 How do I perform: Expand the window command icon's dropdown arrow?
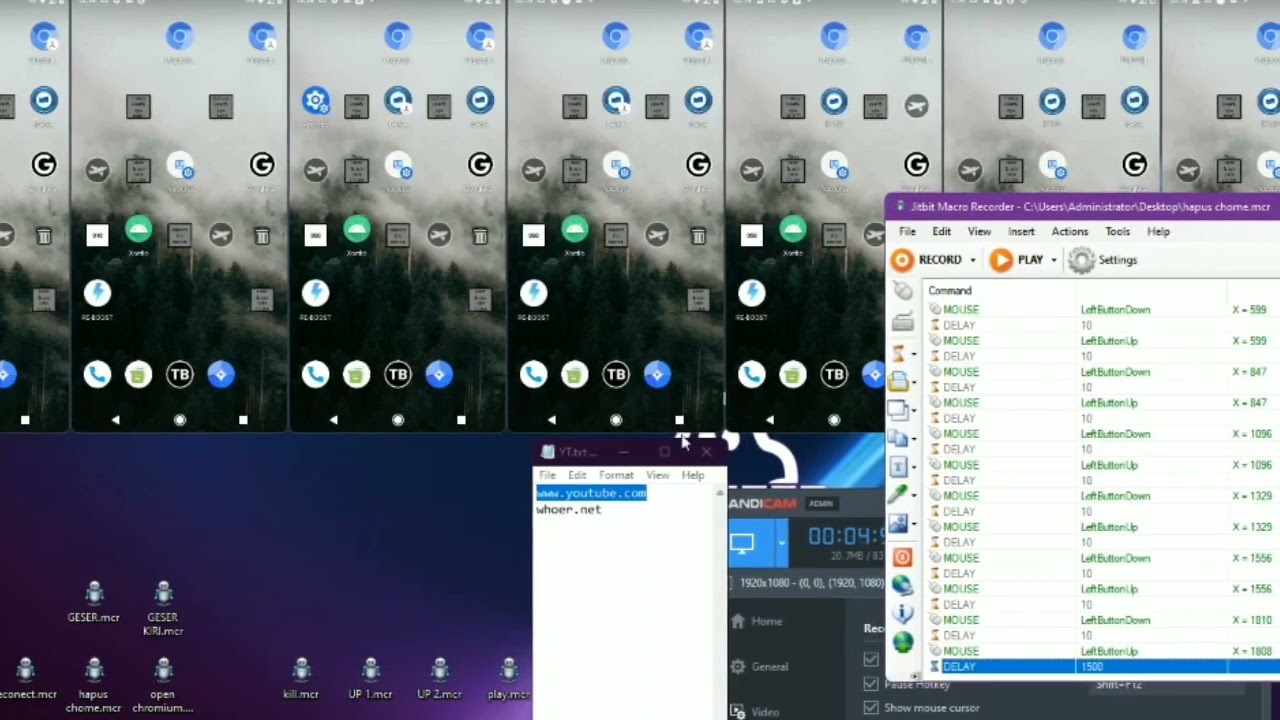(913, 411)
